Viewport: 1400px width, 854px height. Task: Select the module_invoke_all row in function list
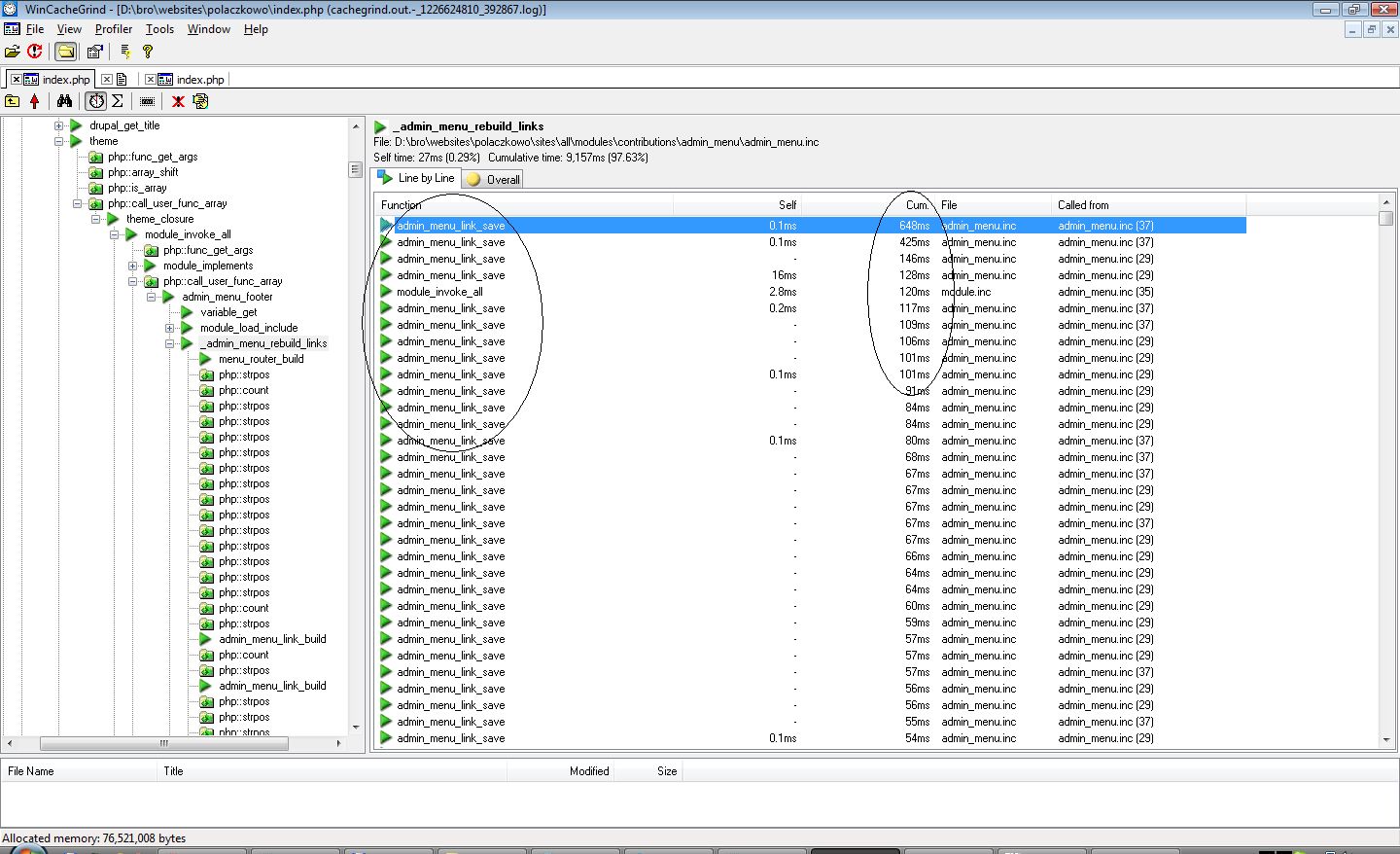click(439, 292)
